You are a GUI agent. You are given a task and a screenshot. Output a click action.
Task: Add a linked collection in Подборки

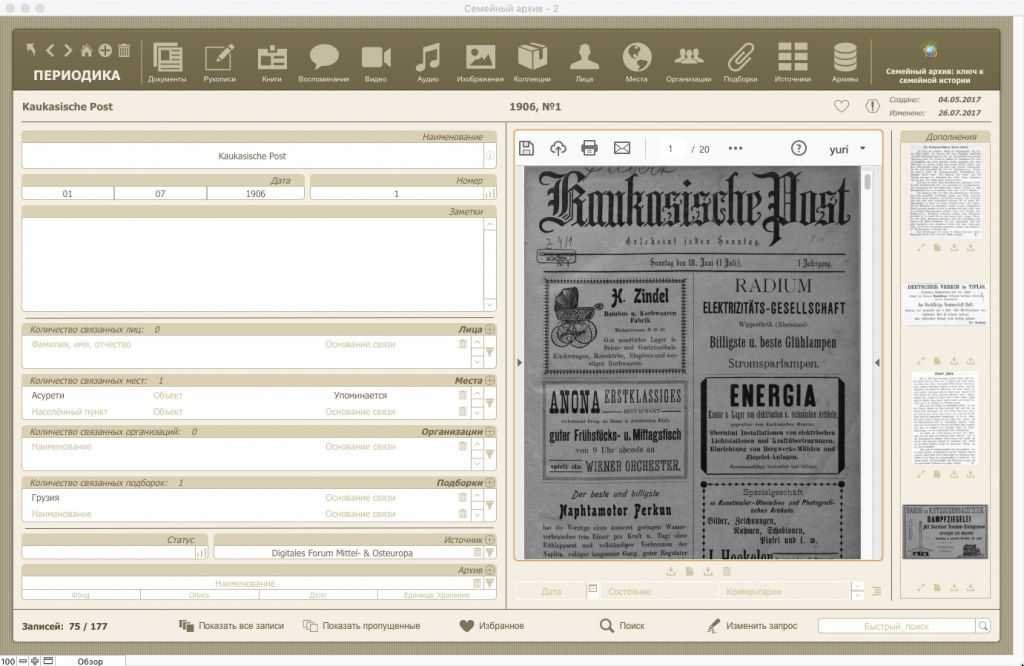point(490,483)
